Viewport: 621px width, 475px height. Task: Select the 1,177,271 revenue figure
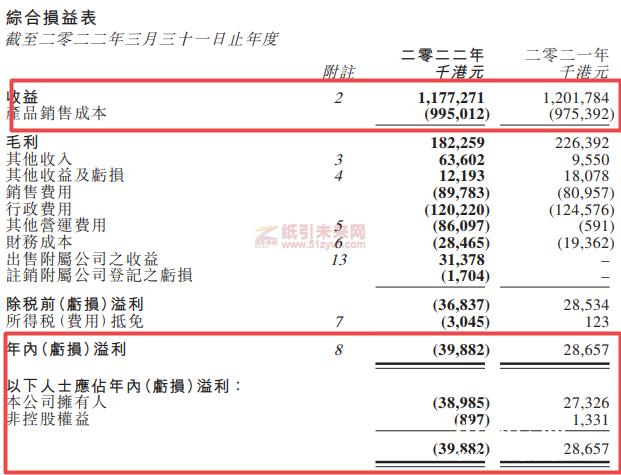pos(450,98)
